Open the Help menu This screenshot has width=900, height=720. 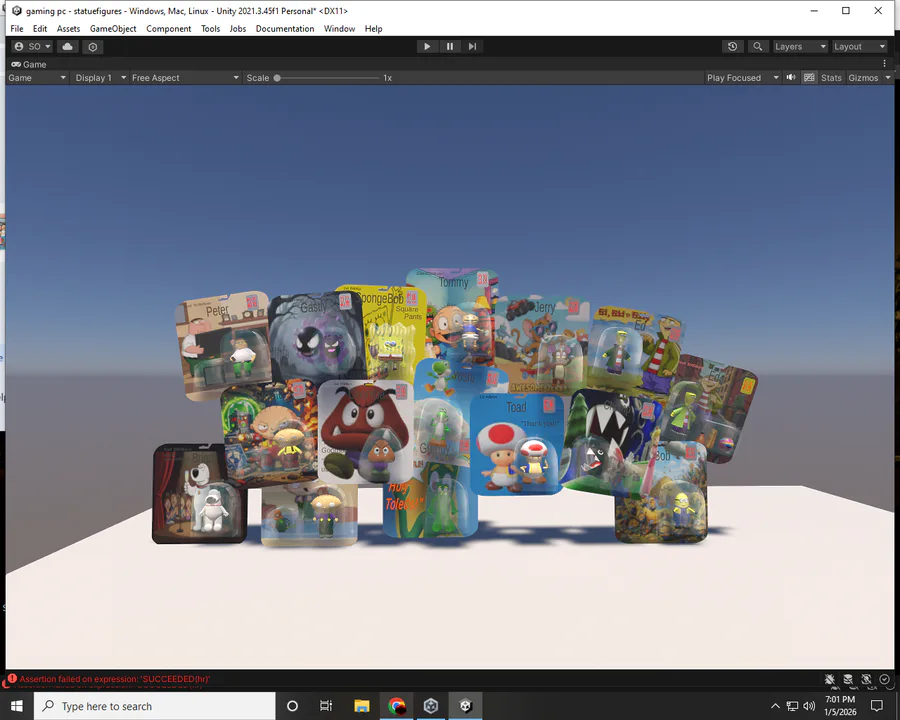pyautogui.click(x=374, y=29)
